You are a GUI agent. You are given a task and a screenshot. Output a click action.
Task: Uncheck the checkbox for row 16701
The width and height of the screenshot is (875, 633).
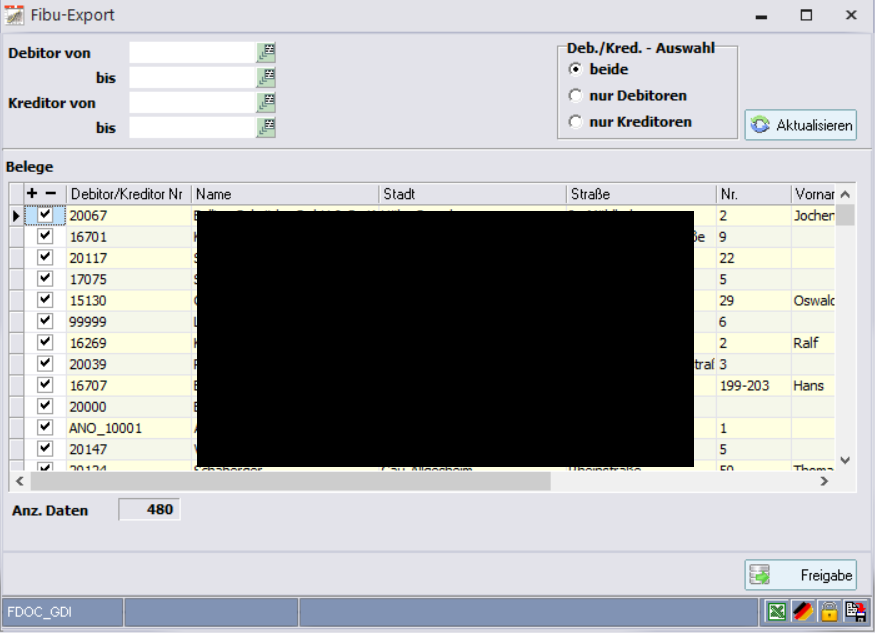tap(45, 237)
